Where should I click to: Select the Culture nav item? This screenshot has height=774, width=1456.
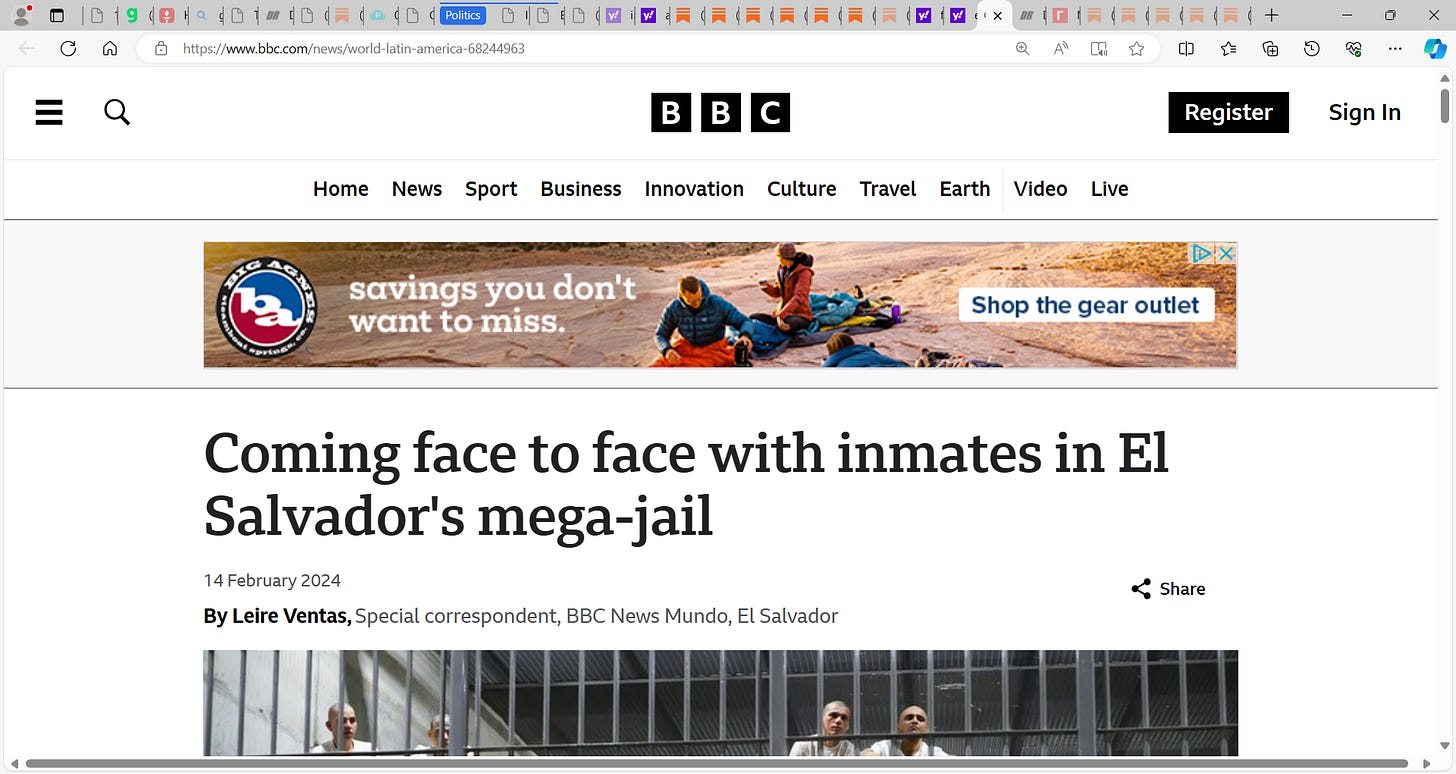pyautogui.click(x=802, y=189)
